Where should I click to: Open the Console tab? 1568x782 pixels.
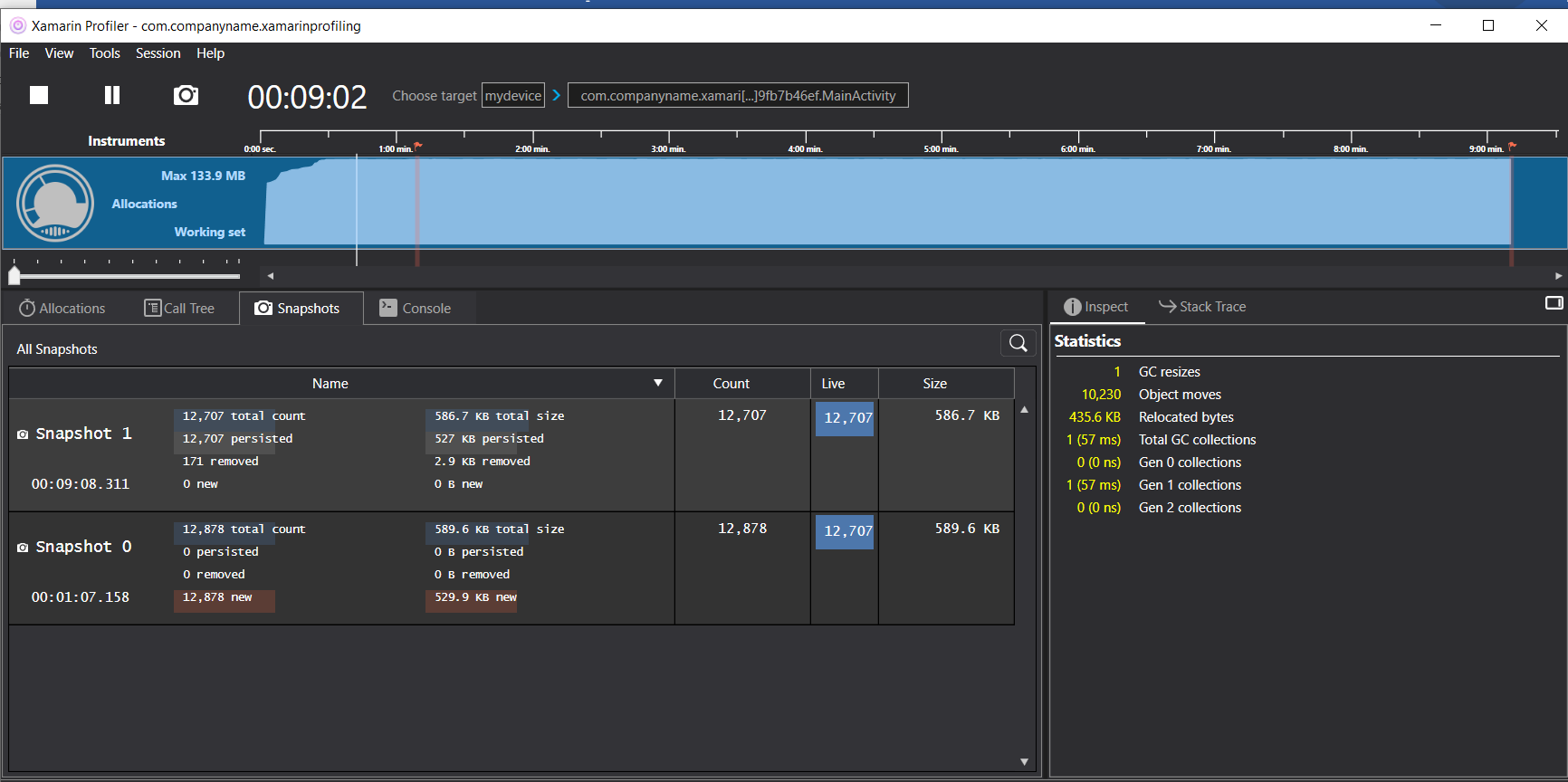pos(415,309)
